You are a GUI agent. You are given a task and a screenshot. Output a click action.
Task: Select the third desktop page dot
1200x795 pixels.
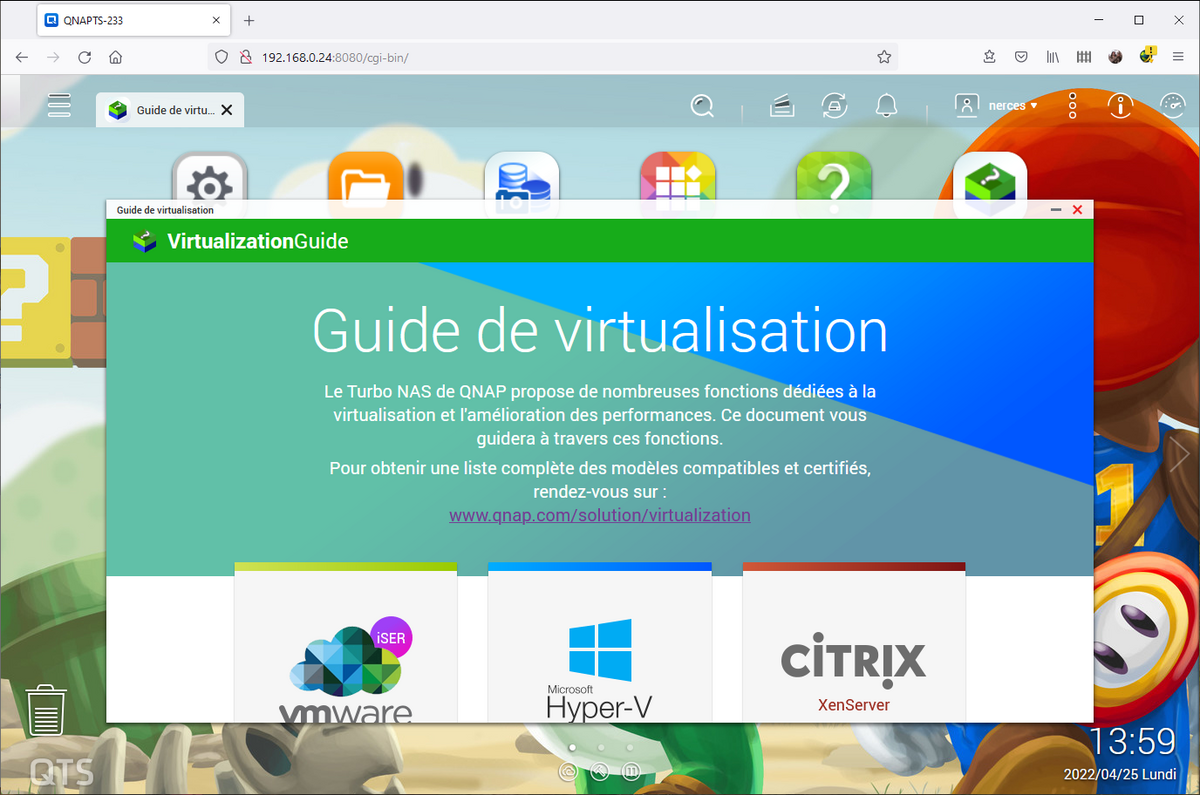tap(629, 747)
